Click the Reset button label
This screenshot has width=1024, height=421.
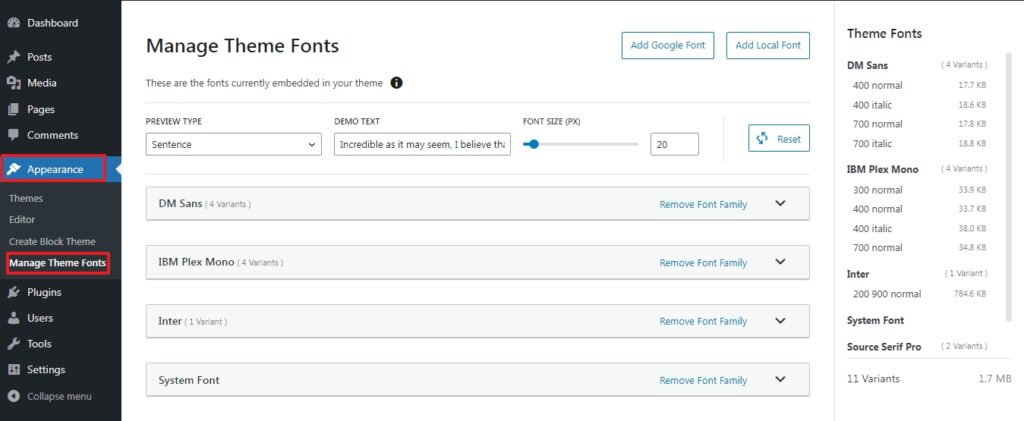789,139
